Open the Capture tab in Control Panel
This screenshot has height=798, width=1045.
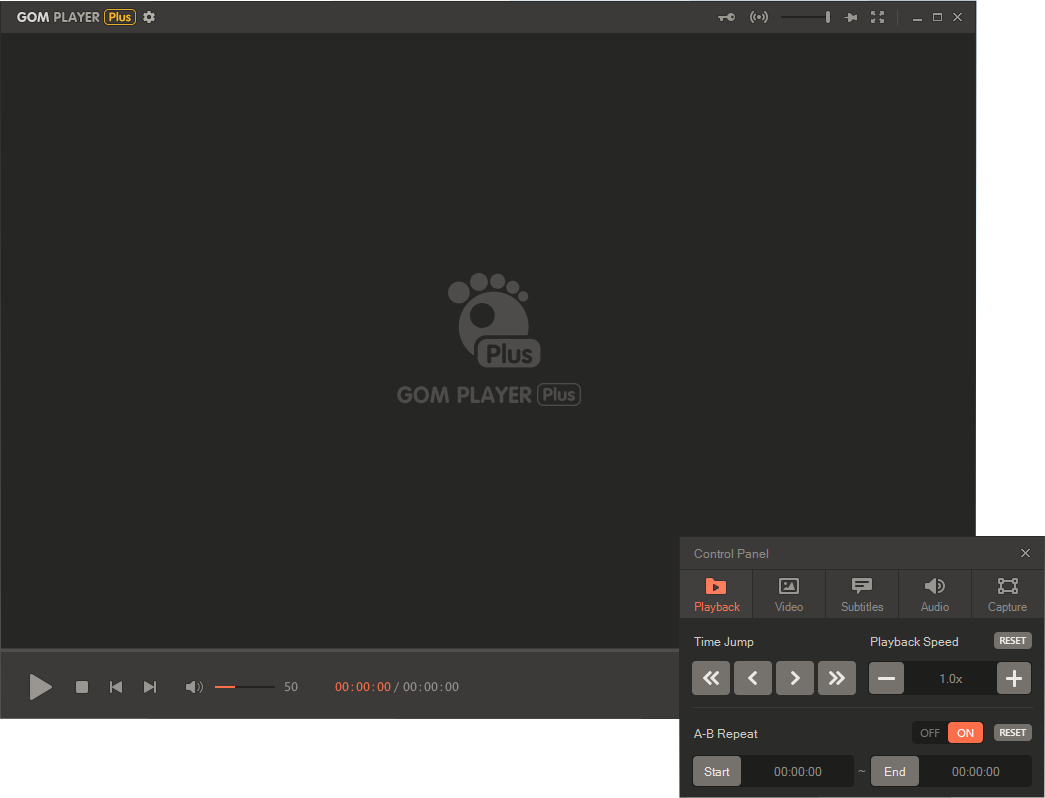1008,594
